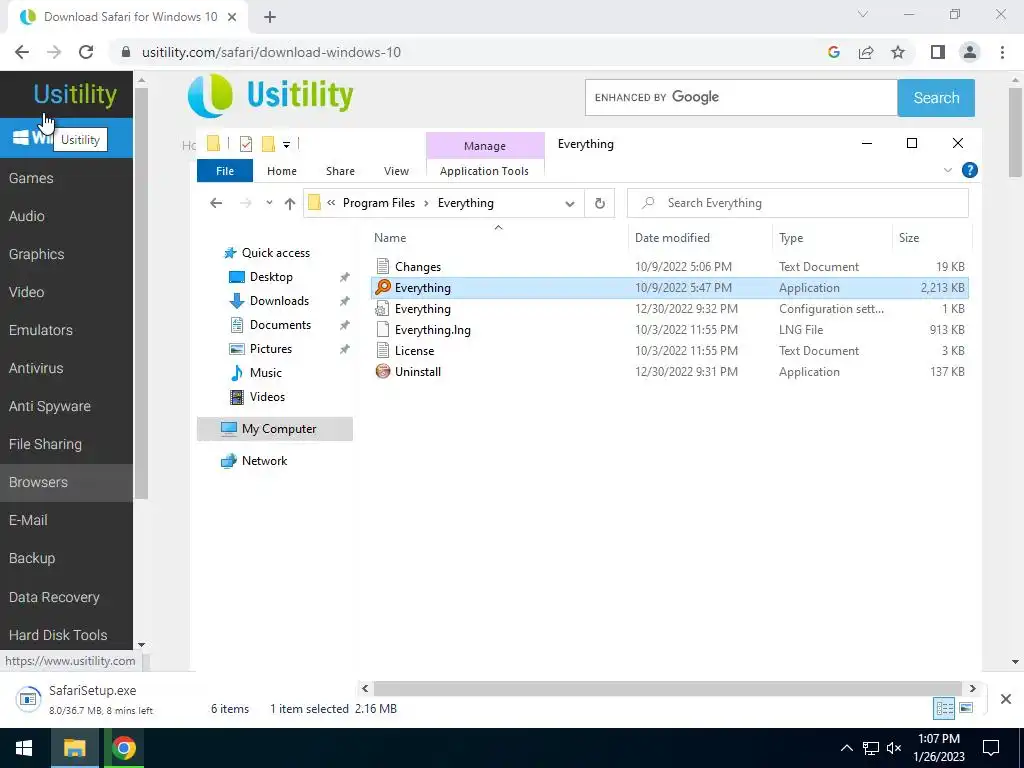Image resolution: width=1024 pixels, height=768 pixels.
Task: Open Explorer help question mark icon
Action: pyautogui.click(x=970, y=170)
